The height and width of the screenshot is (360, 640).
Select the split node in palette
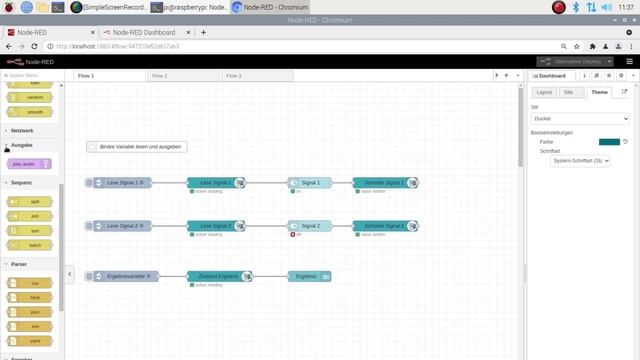[30, 202]
